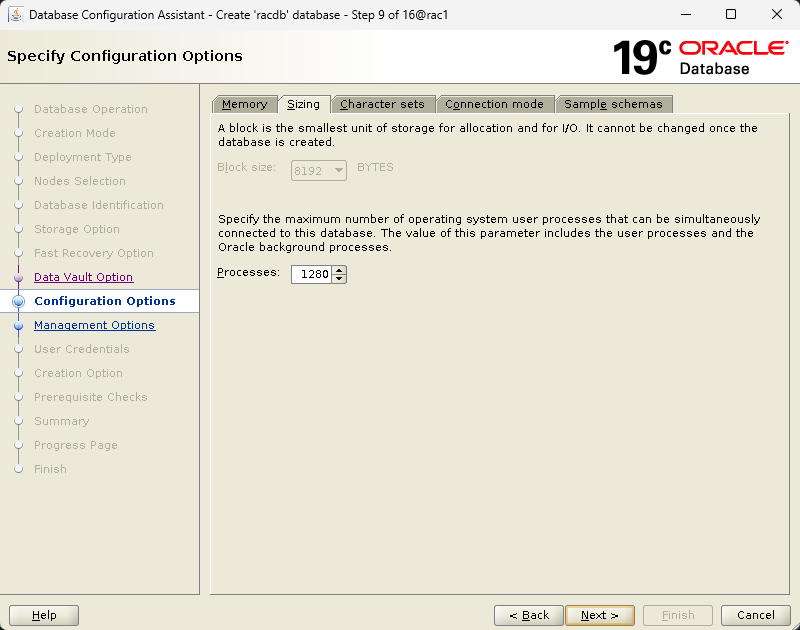Click the Java icon in the title bar
The height and width of the screenshot is (630, 800).
(16, 15)
